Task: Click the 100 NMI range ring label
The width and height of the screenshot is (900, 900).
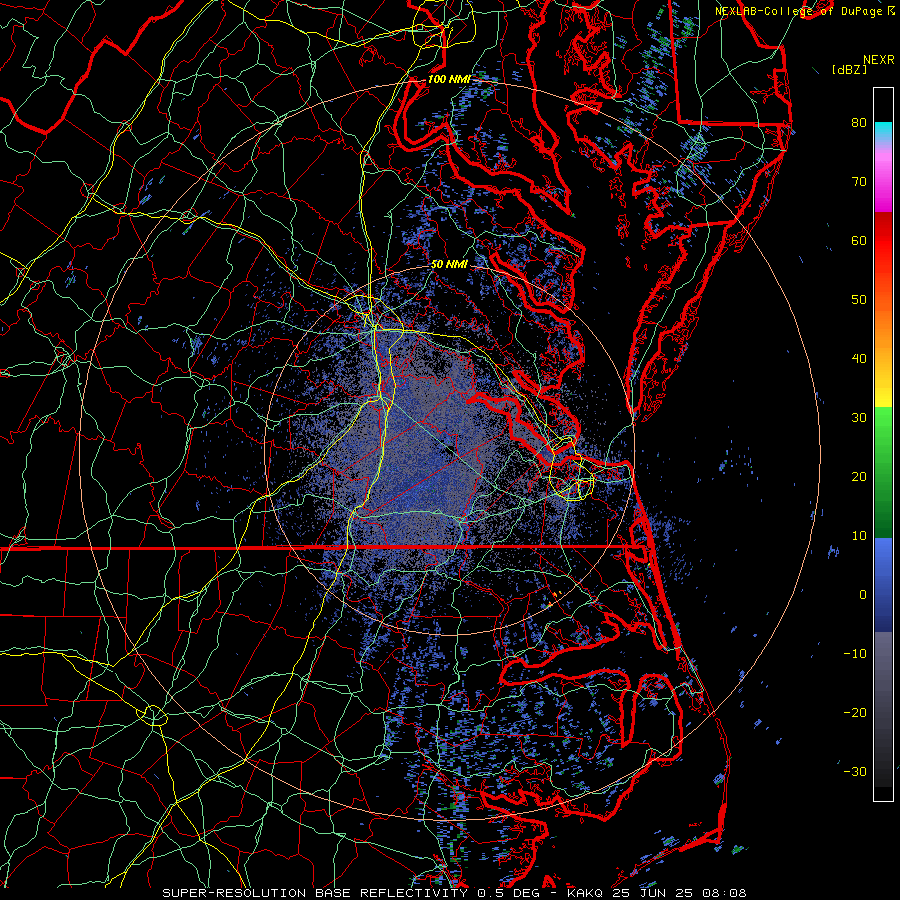Action: (x=448, y=79)
